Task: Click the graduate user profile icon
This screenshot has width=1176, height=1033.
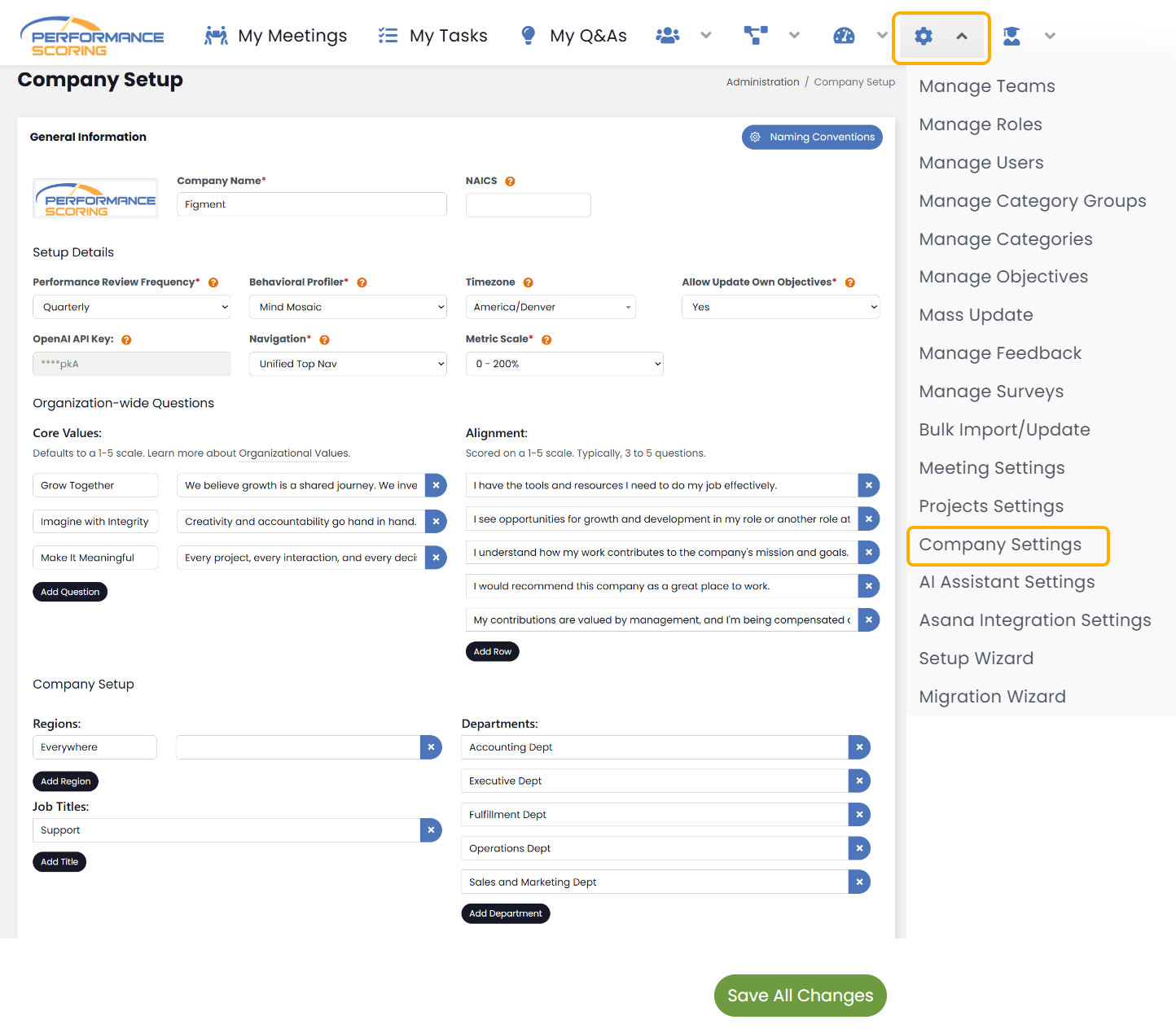Action: click(x=1011, y=36)
